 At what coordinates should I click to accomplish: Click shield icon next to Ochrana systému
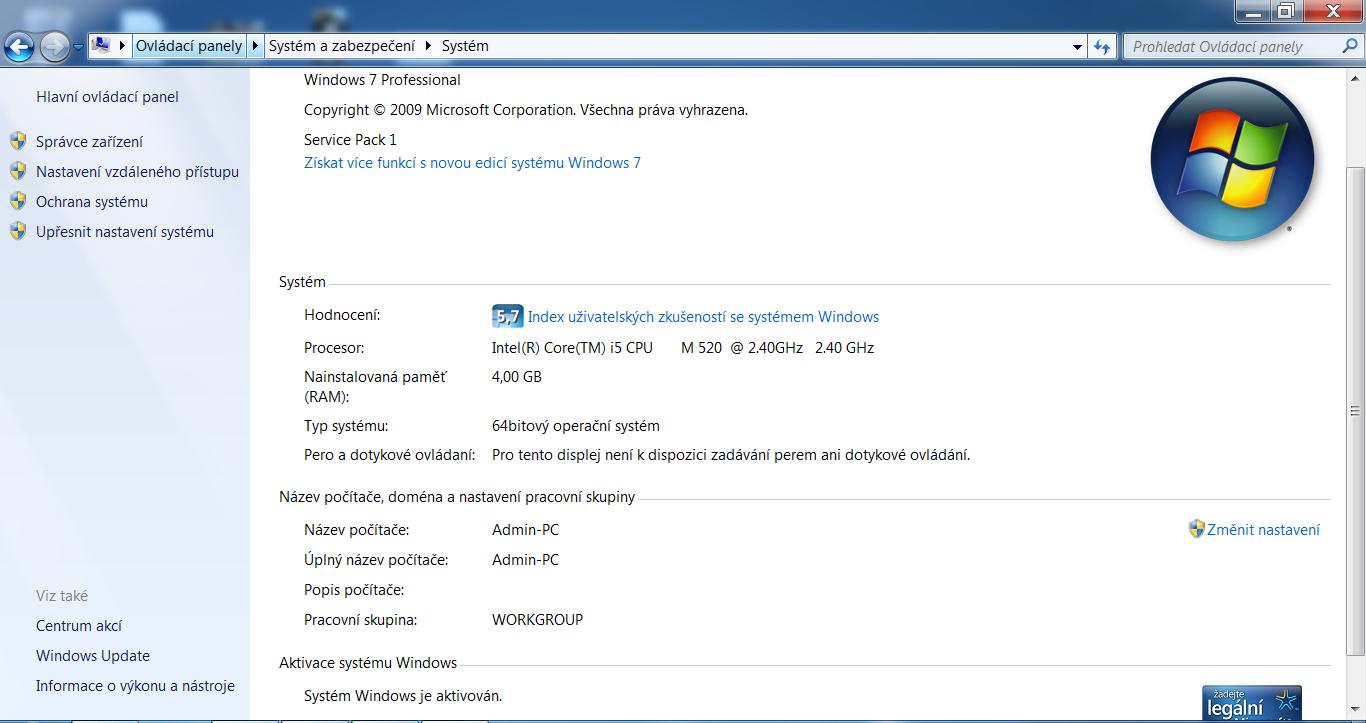click(18, 201)
